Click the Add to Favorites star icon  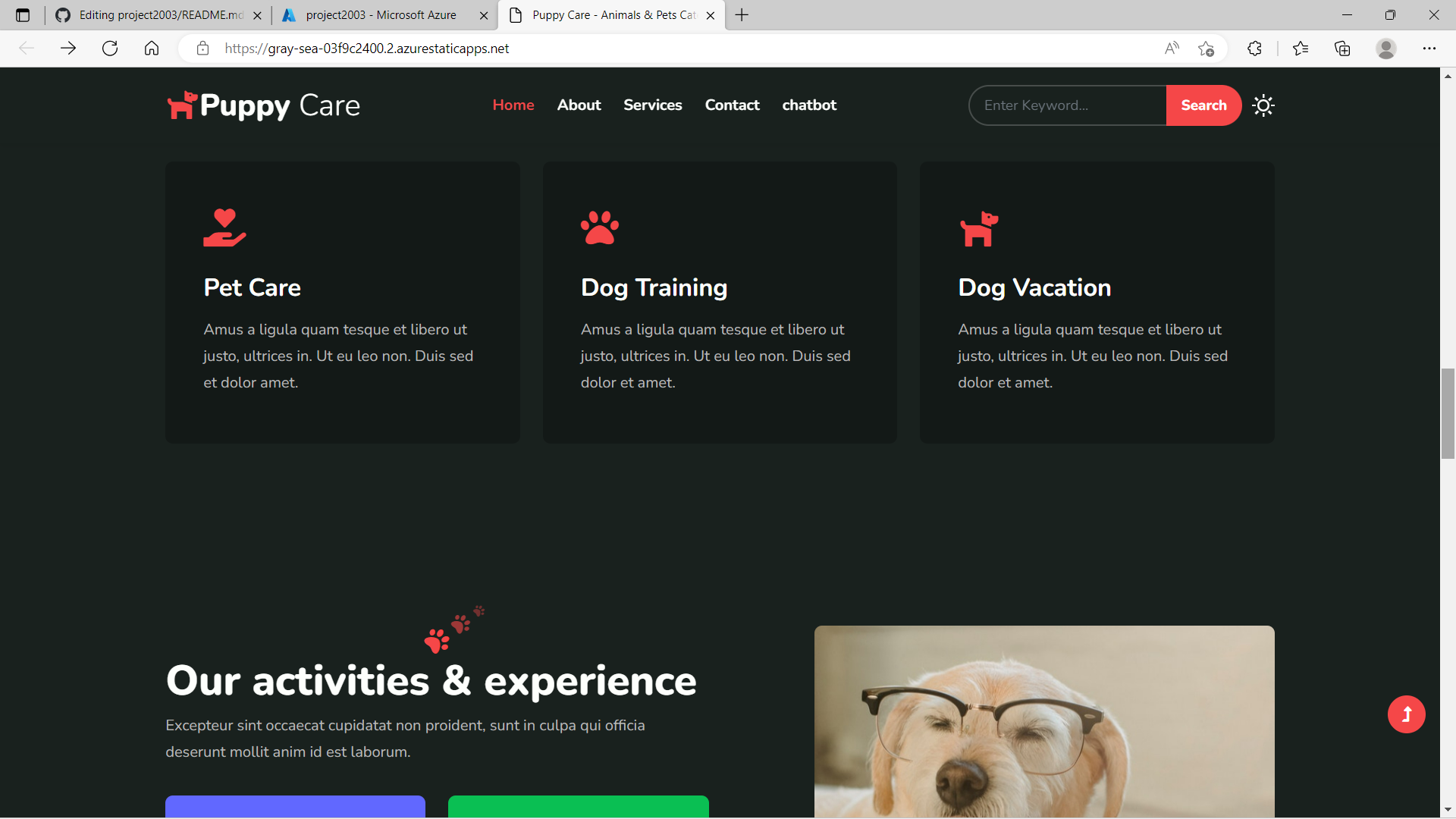[x=1207, y=48]
